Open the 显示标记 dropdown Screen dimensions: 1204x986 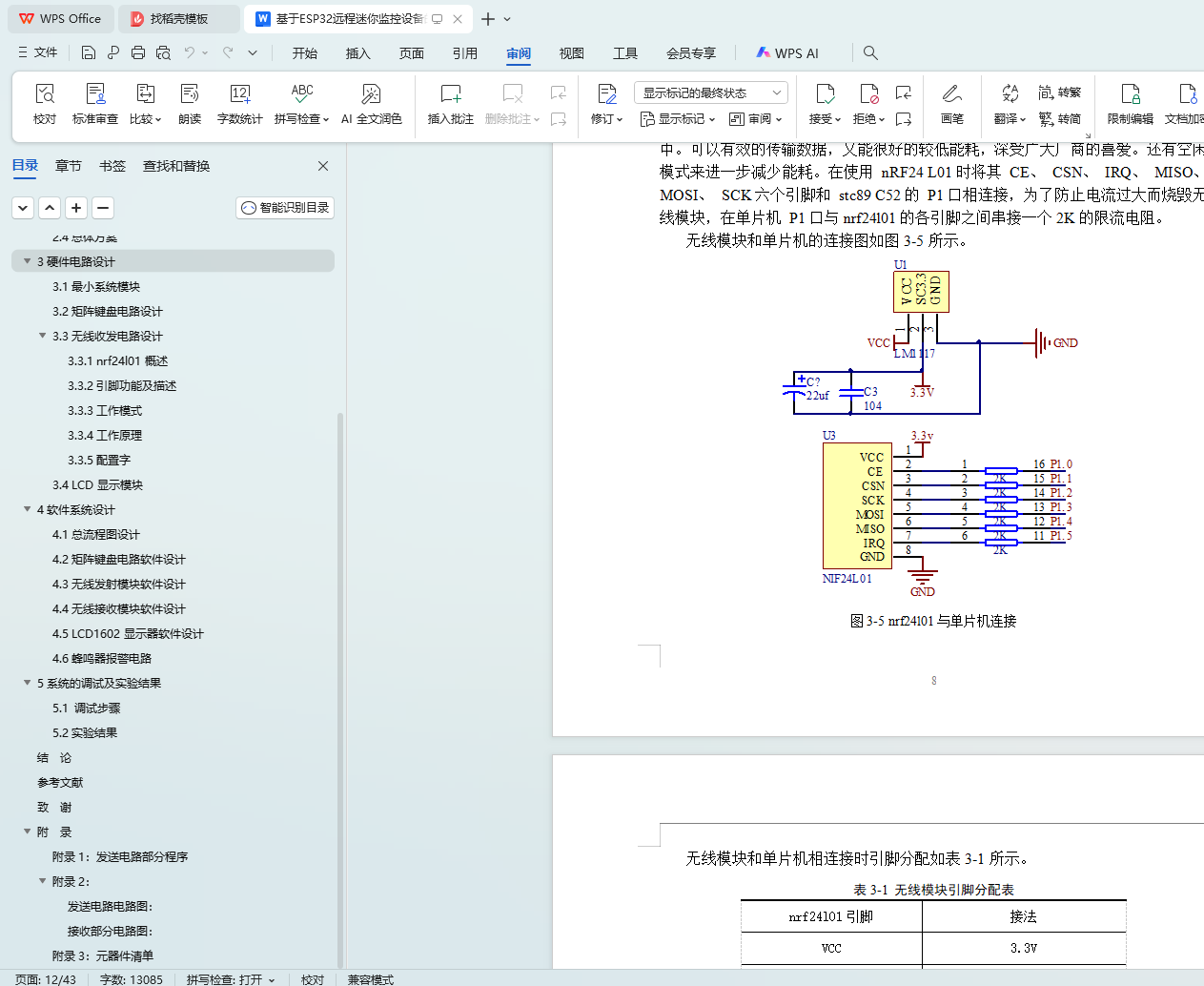(678, 119)
